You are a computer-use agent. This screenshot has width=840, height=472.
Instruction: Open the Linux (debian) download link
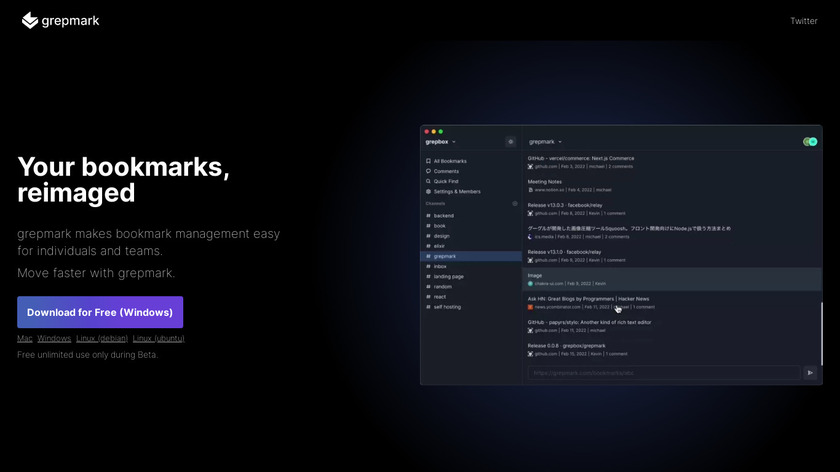[102, 339]
